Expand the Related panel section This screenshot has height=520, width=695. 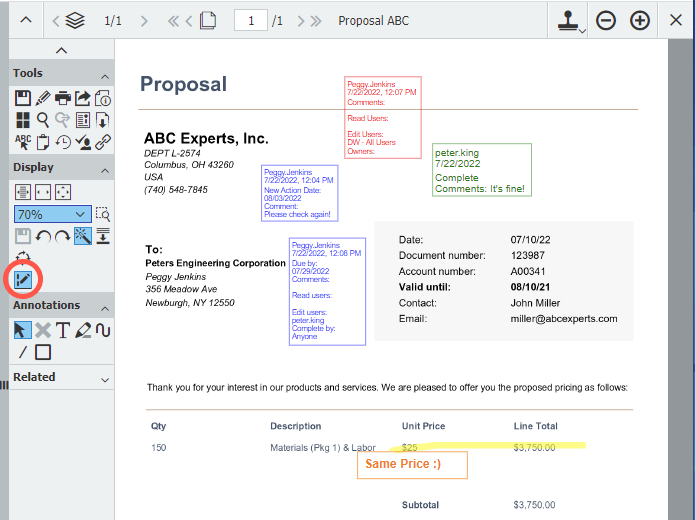coord(104,378)
